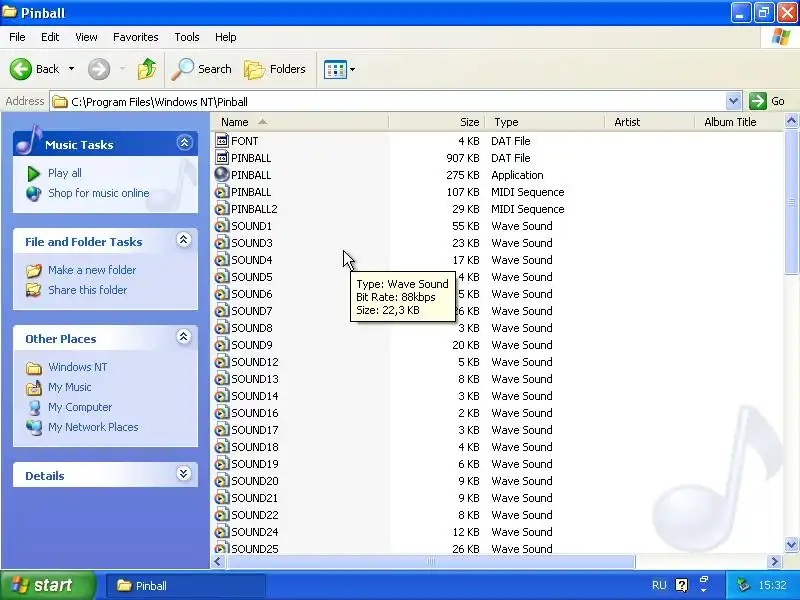Select the SOUND6 file icon
The height and width of the screenshot is (600, 800).
[x=221, y=294]
